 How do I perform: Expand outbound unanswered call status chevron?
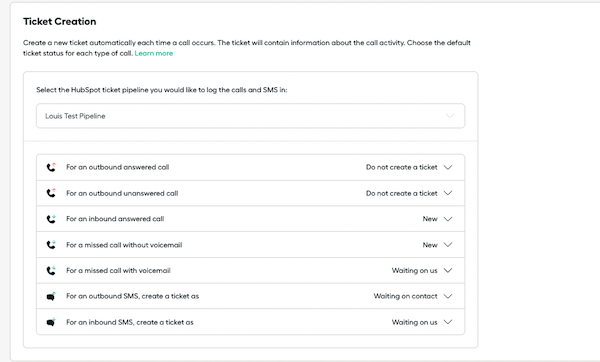(x=448, y=193)
